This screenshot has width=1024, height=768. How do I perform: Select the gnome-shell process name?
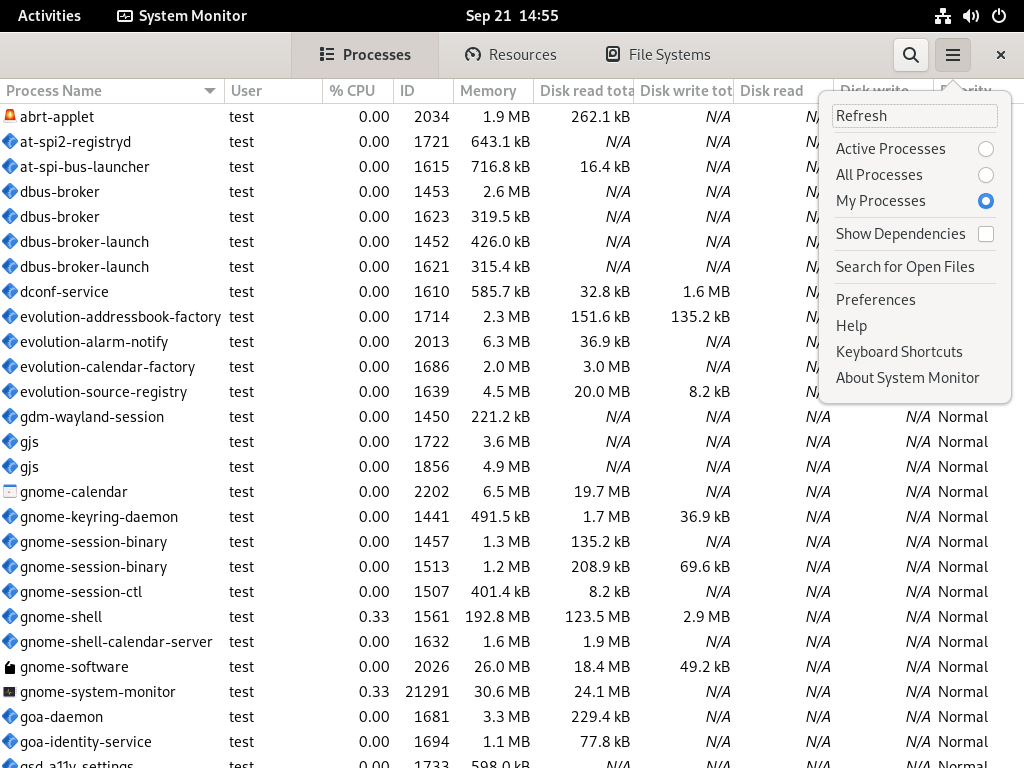pos(61,617)
